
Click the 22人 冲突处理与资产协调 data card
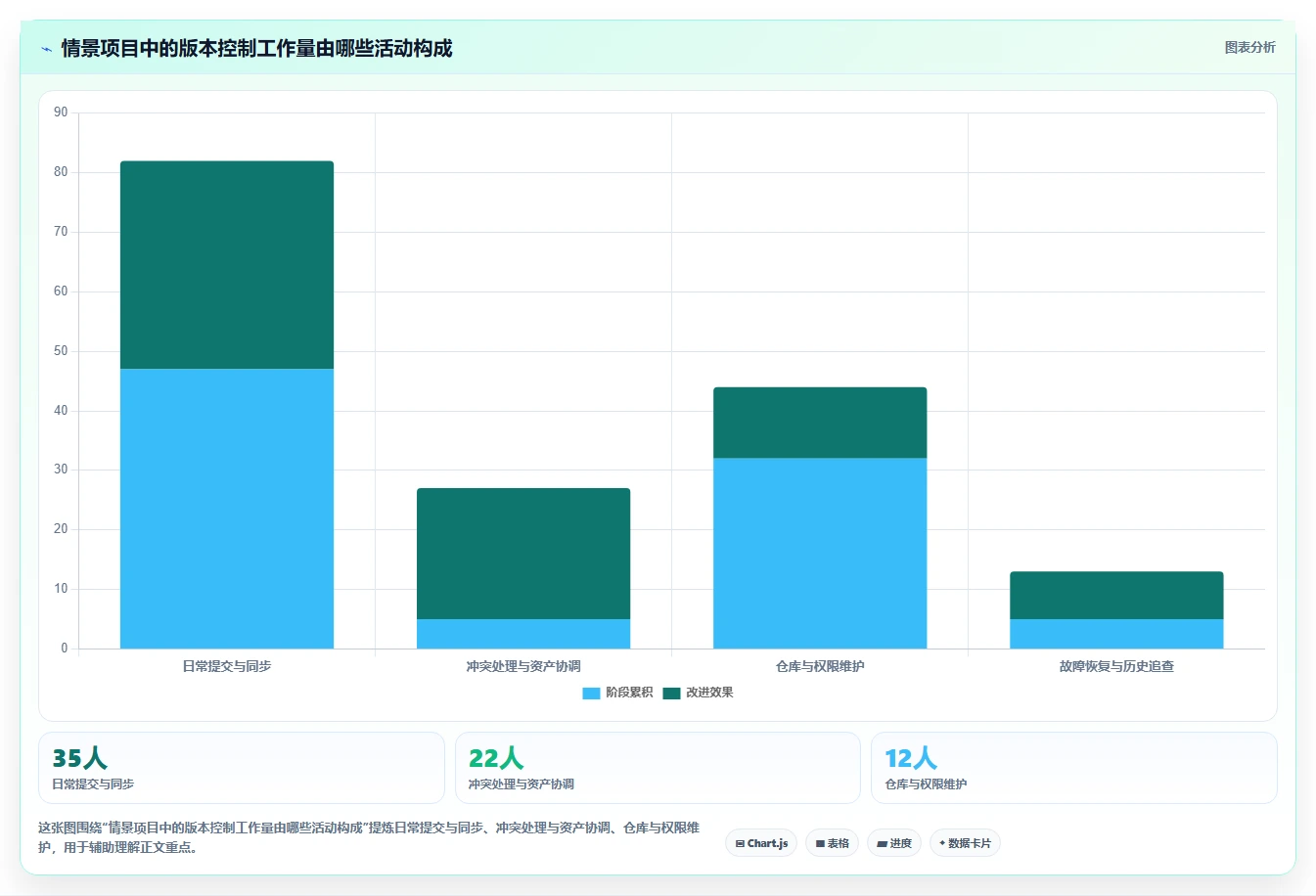(658, 768)
